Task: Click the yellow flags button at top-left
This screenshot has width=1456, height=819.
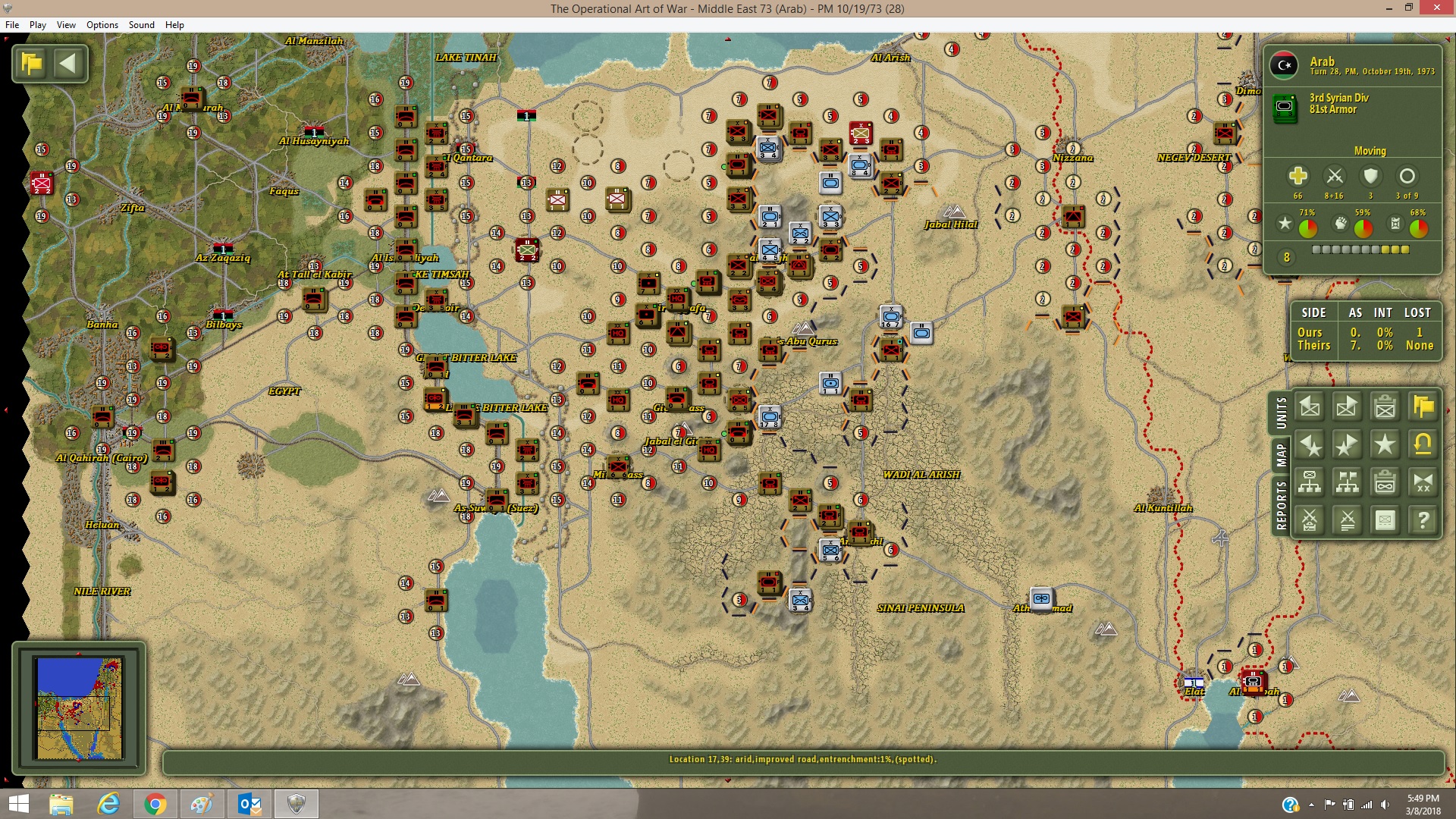Action: [x=32, y=63]
